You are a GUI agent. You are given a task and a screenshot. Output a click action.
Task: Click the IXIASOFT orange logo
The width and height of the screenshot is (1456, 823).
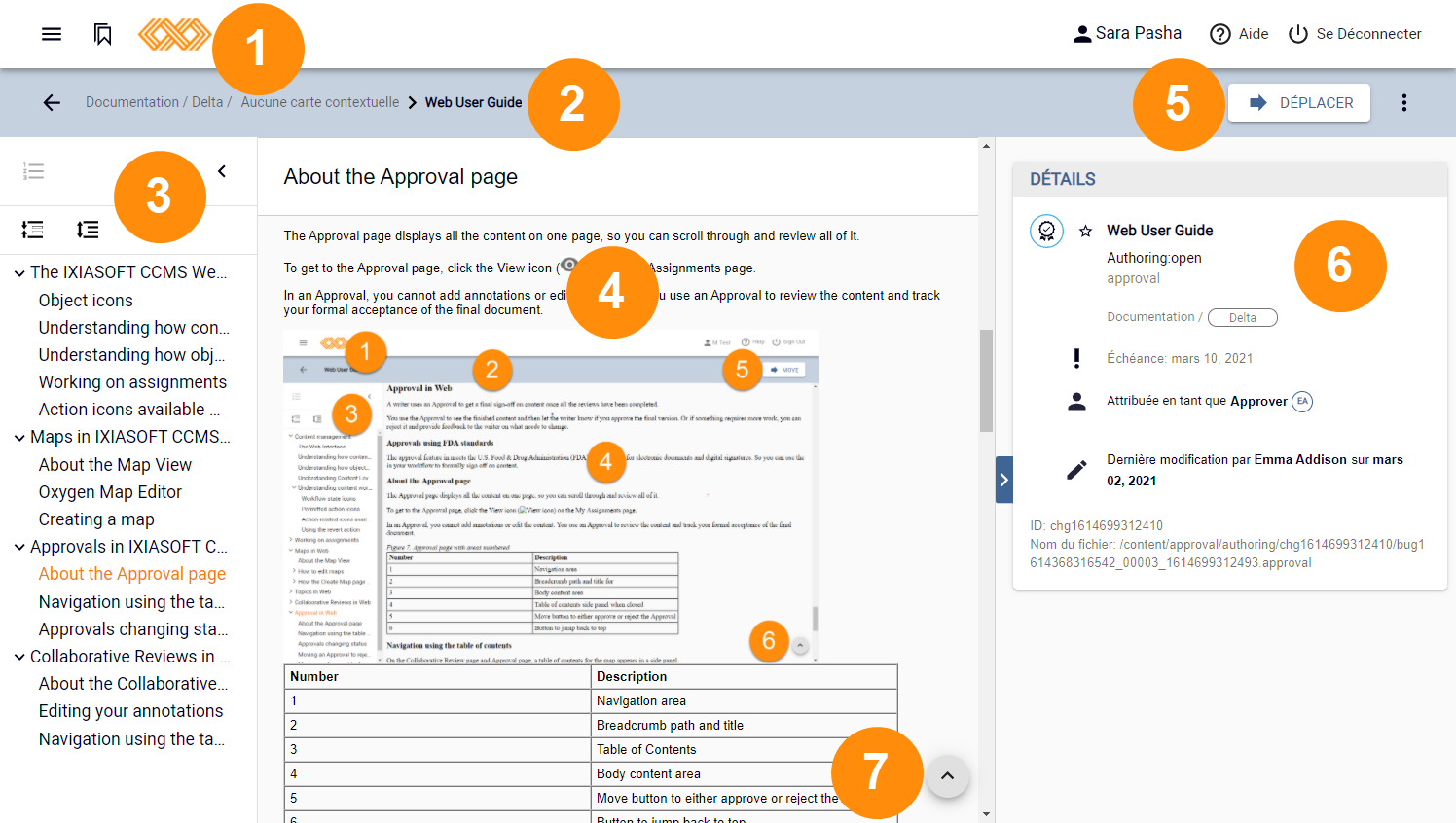click(x=174, y=34)
